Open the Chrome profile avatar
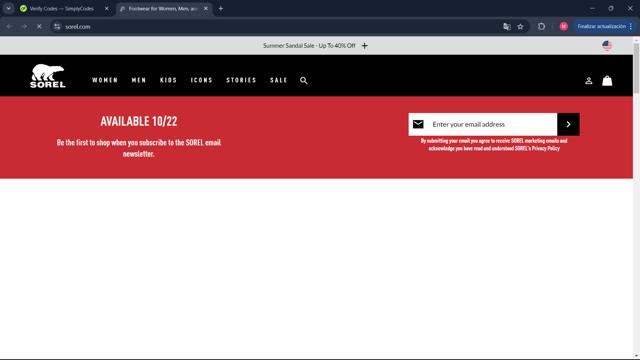The image size is (640, 360). tap(564, 26)
